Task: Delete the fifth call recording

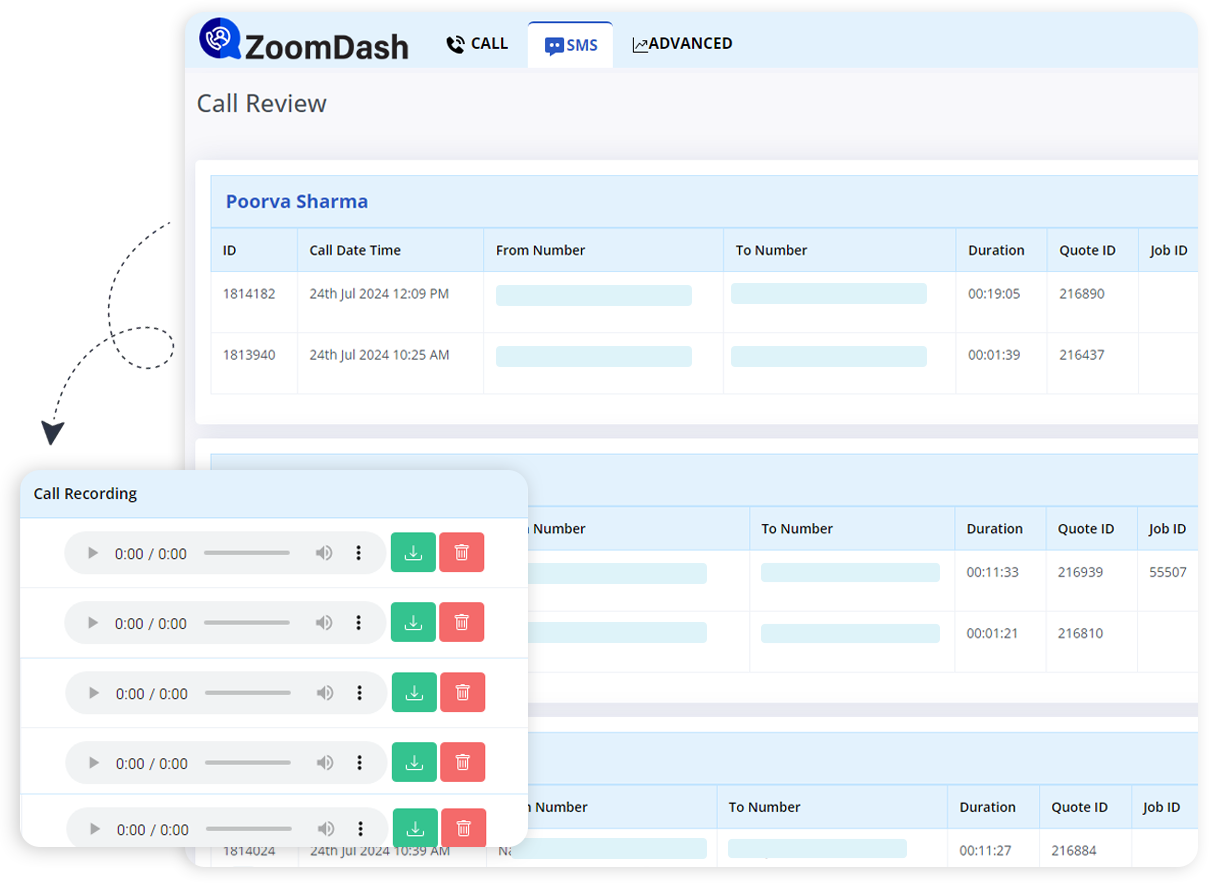Action: 464,828
